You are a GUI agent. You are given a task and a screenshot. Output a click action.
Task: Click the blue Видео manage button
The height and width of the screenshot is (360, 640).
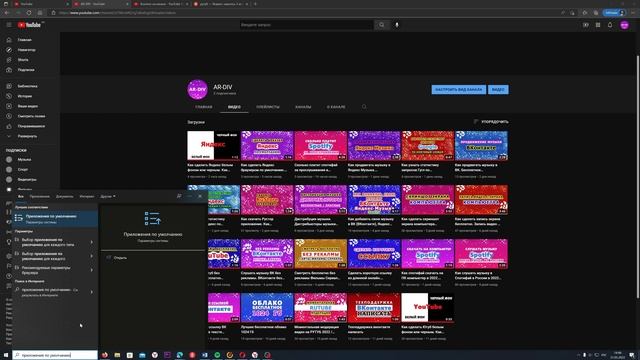point(498,89)
